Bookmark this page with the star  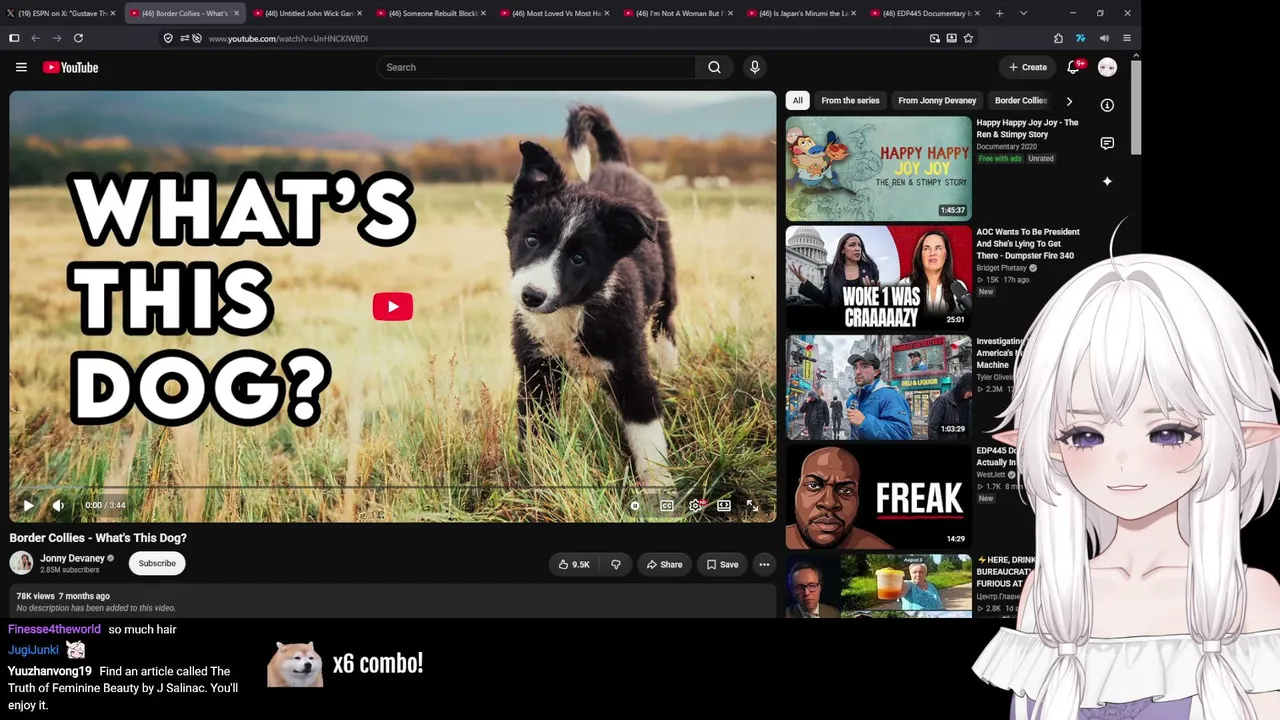coord(968,38)
